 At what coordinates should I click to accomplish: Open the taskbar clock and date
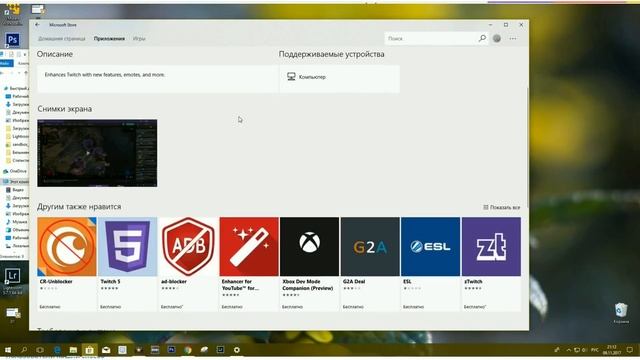pos(611,350)
